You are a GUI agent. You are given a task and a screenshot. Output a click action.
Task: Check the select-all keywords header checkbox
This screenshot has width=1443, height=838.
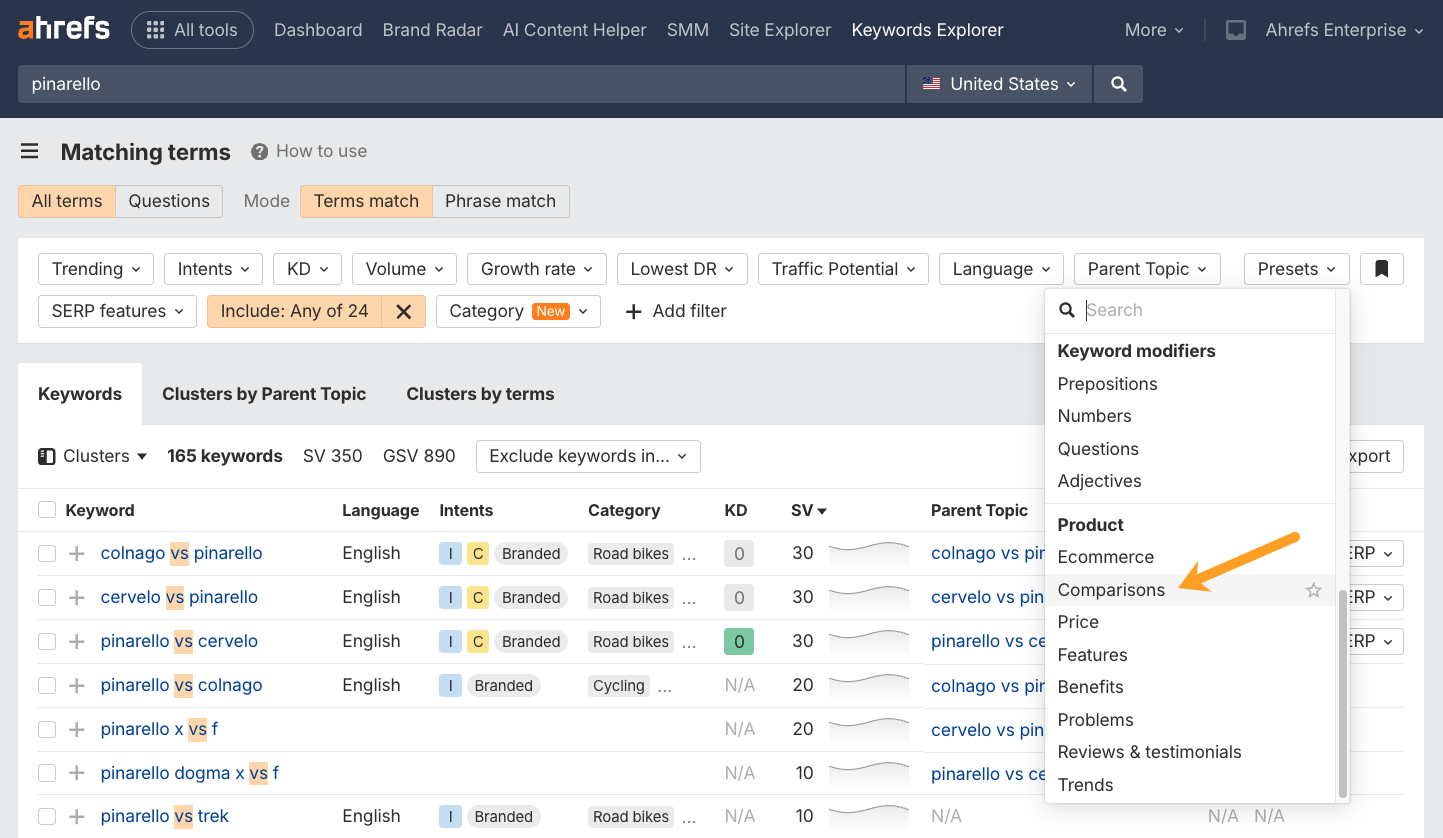pos(46,509)
